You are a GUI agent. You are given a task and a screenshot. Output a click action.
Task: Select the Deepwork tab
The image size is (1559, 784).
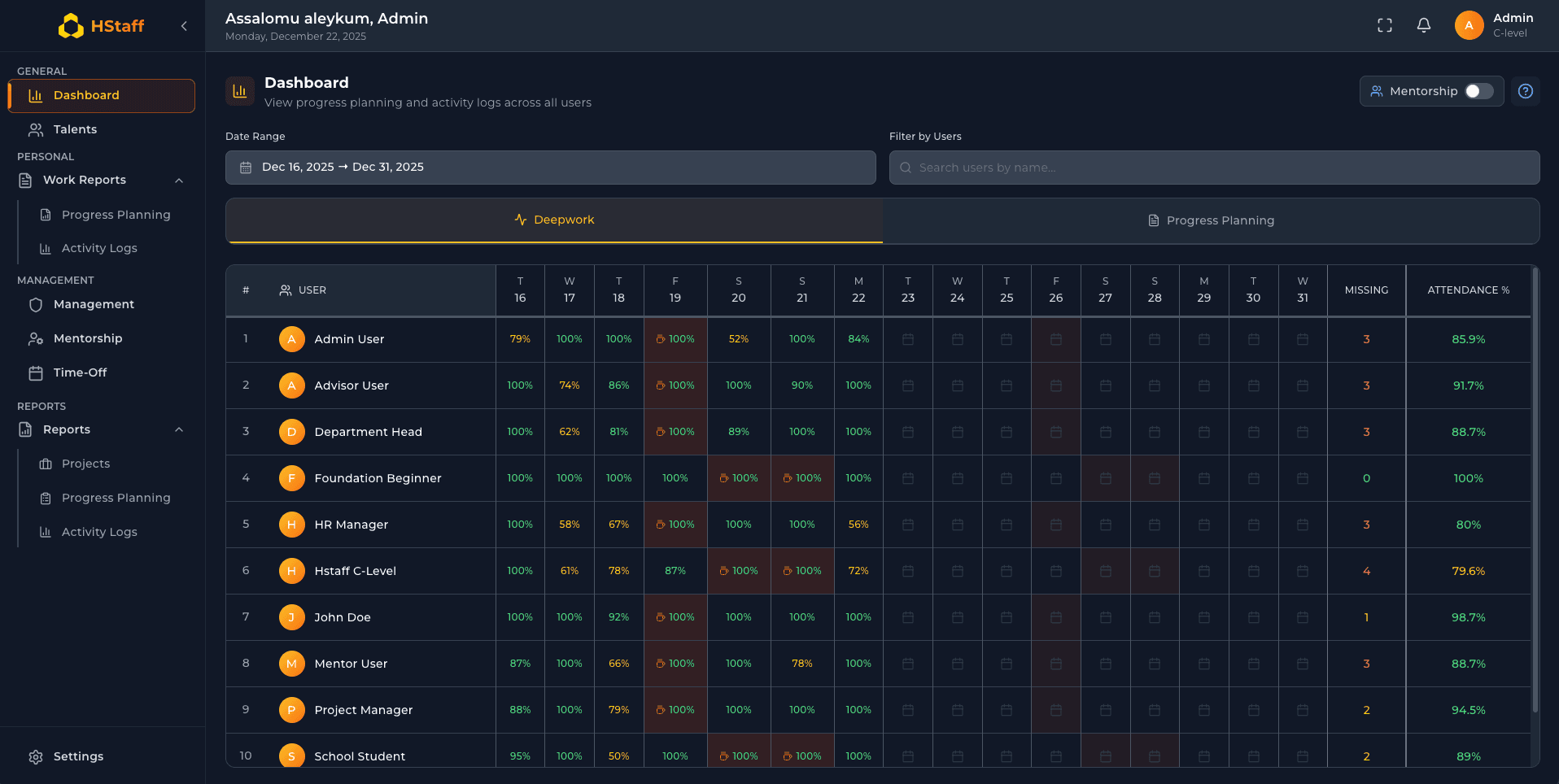click(554, 219)
